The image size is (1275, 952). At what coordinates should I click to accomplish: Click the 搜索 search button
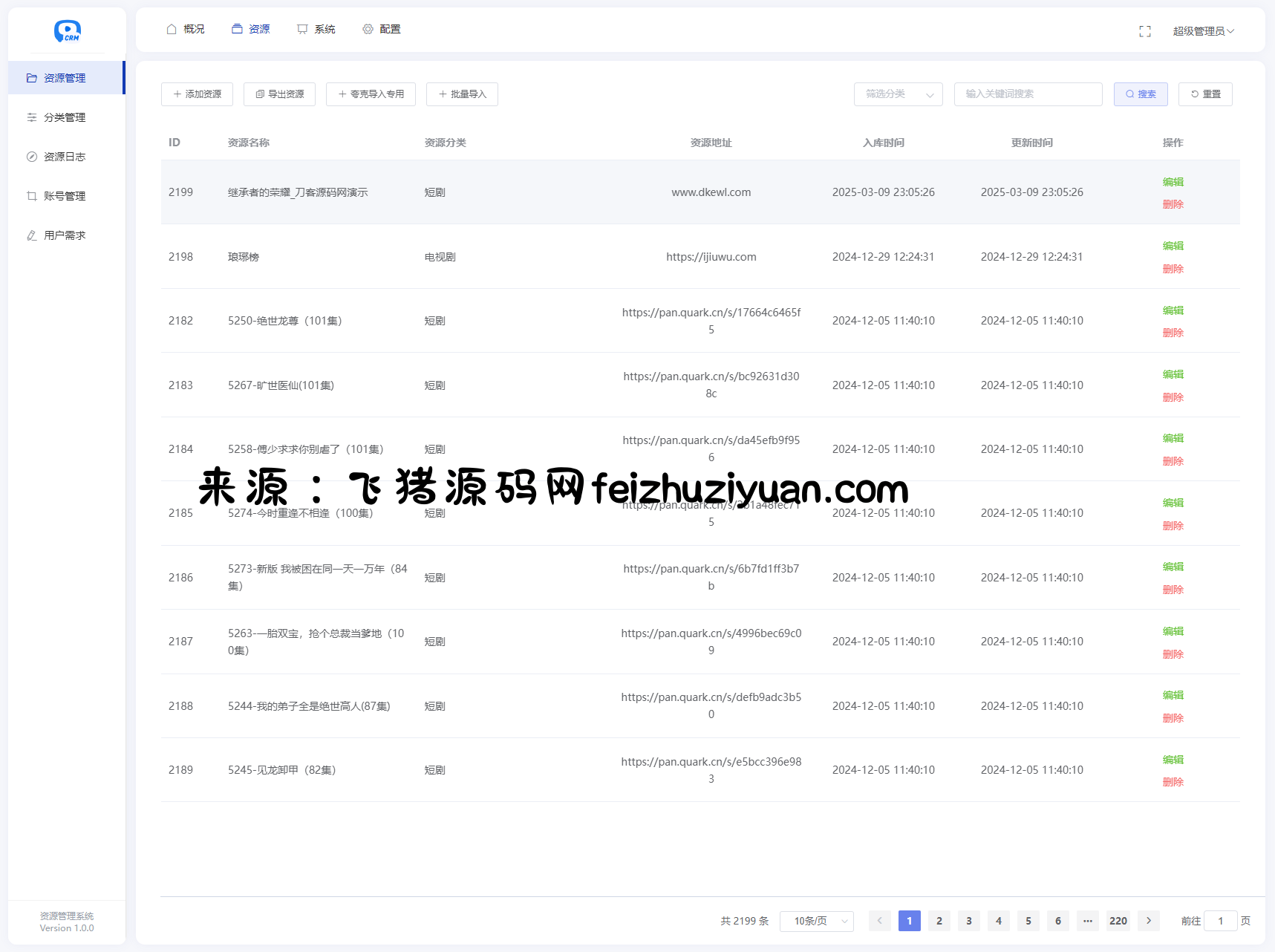pos(1140,94)
